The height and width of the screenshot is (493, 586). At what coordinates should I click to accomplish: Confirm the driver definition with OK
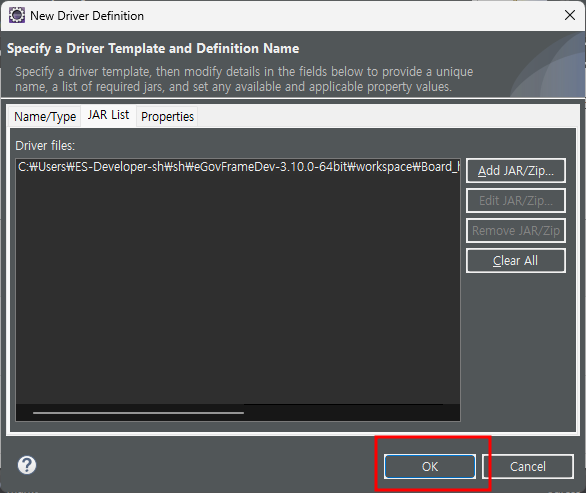point(430,466)
